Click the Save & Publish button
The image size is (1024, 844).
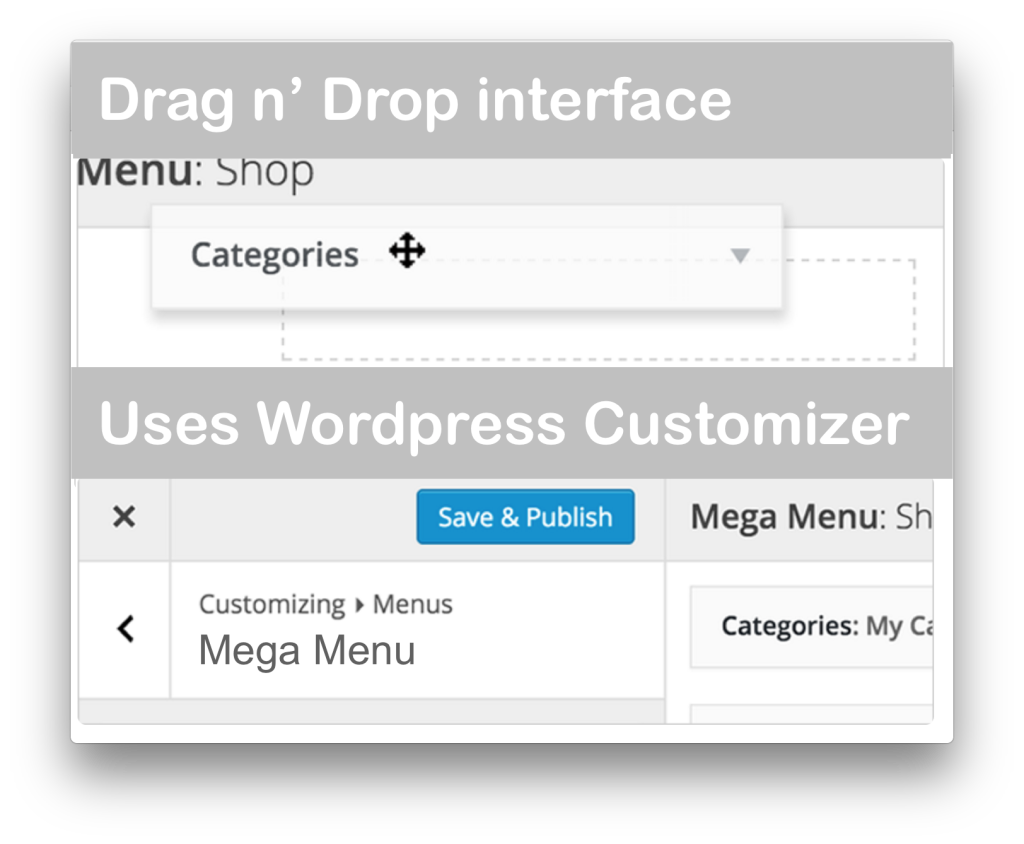coord(525,517)
